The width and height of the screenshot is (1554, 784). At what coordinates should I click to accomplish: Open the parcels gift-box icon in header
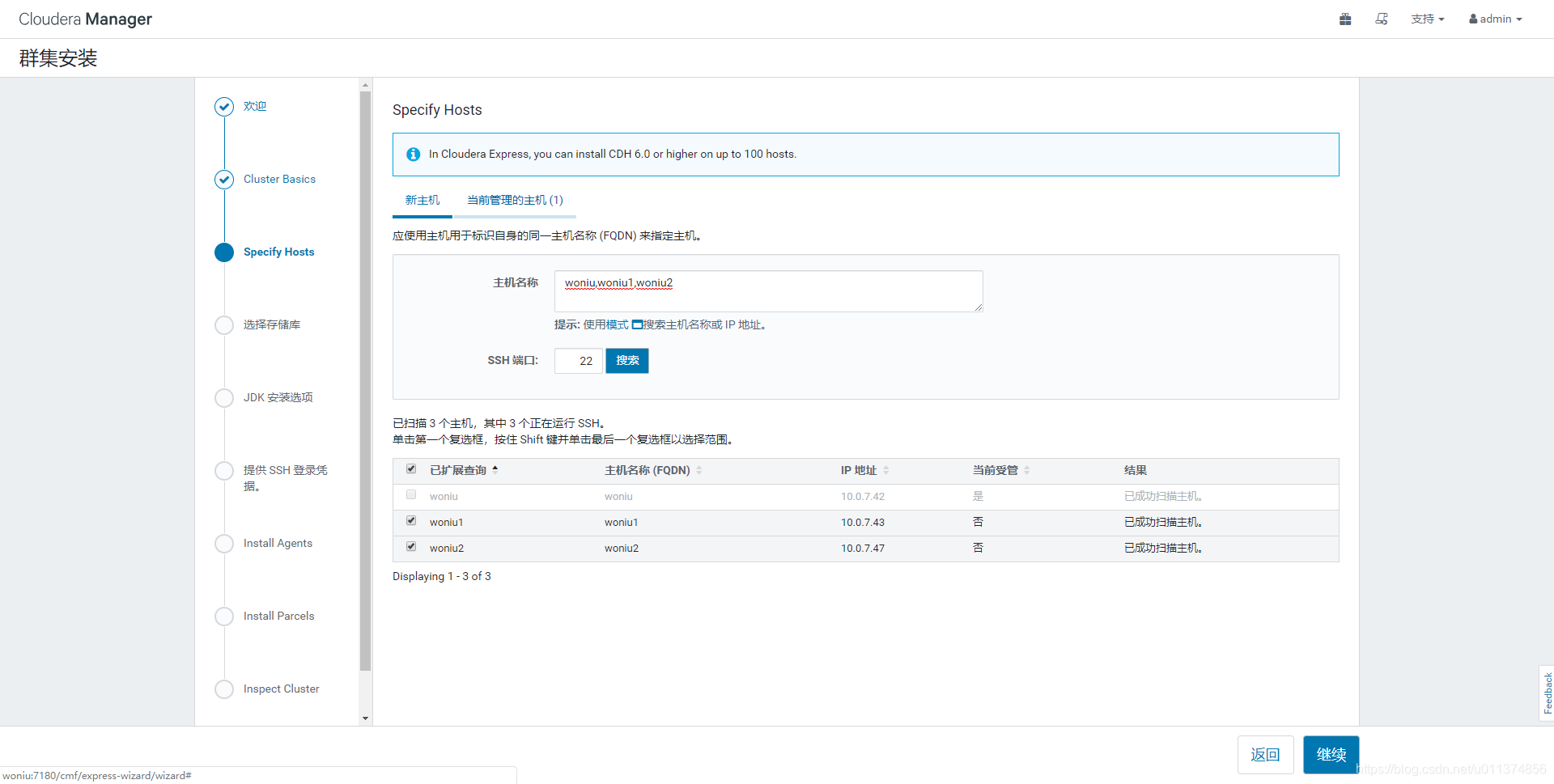click(x=1345, y=19)
